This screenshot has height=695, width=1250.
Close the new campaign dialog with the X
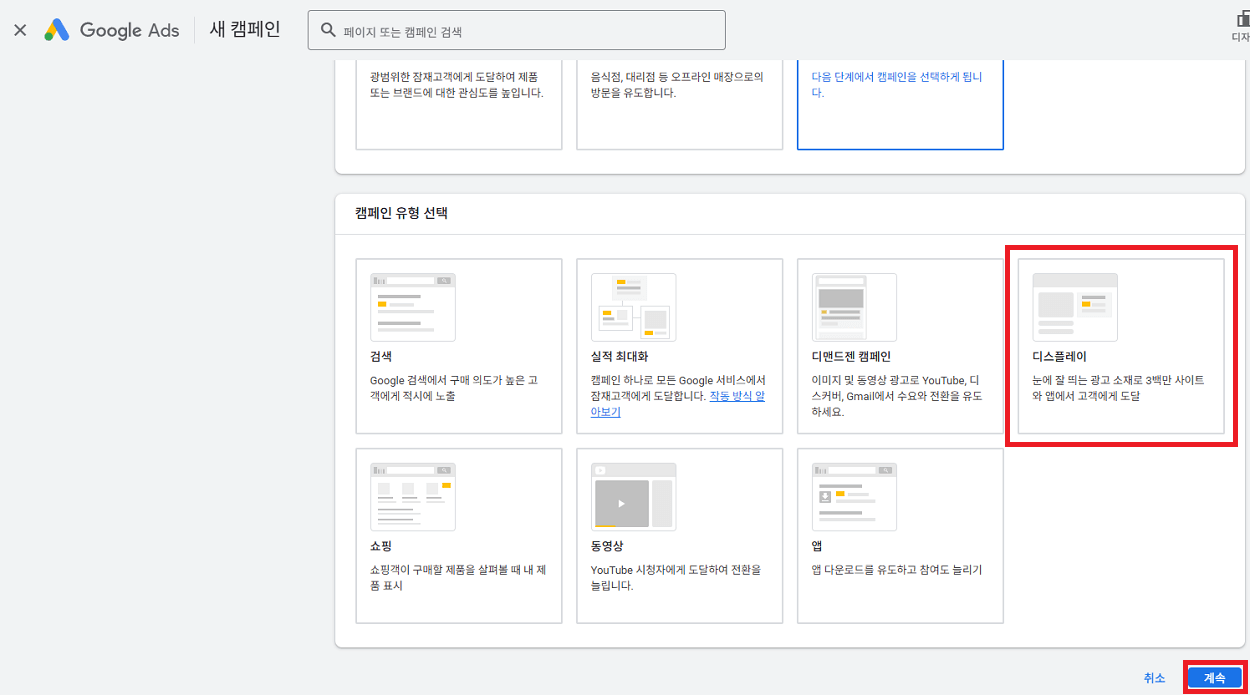[x=20, y=30]
